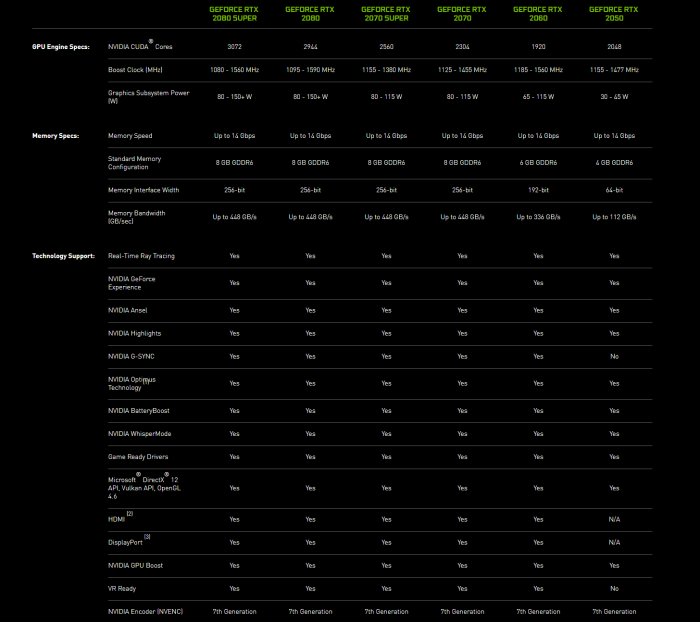Click the Real-Time Ray Tracing row label
The height and width of the screenshot is (622, 700).
coord(141,256)
